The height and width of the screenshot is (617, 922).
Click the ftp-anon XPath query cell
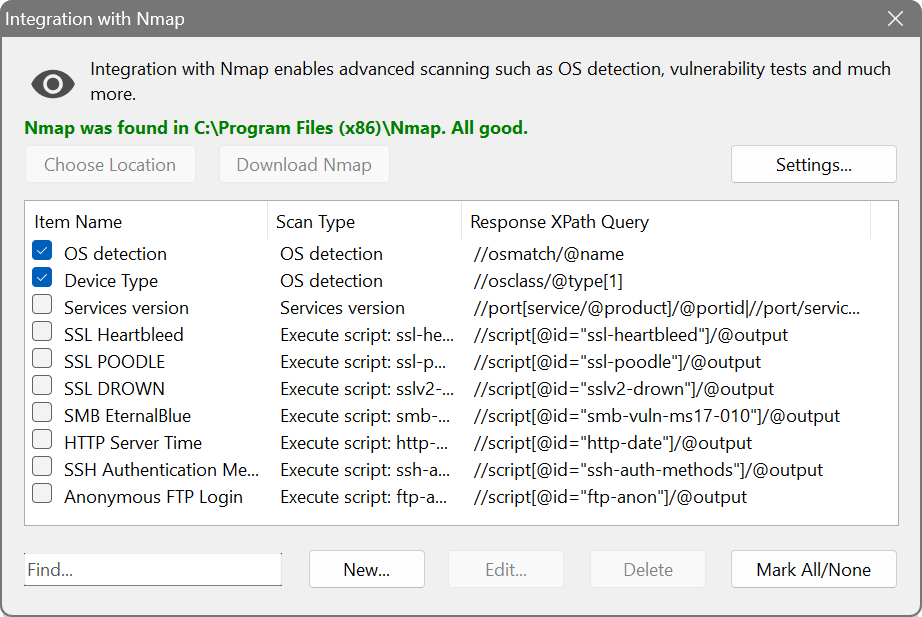tap(610, 498)
